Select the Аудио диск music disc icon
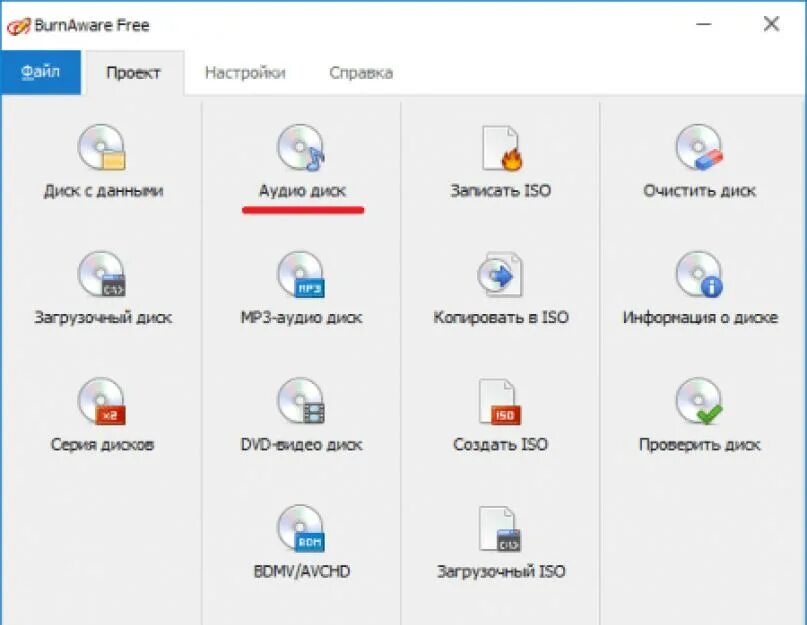Screen dimensions: 807x625 (301, 147)
